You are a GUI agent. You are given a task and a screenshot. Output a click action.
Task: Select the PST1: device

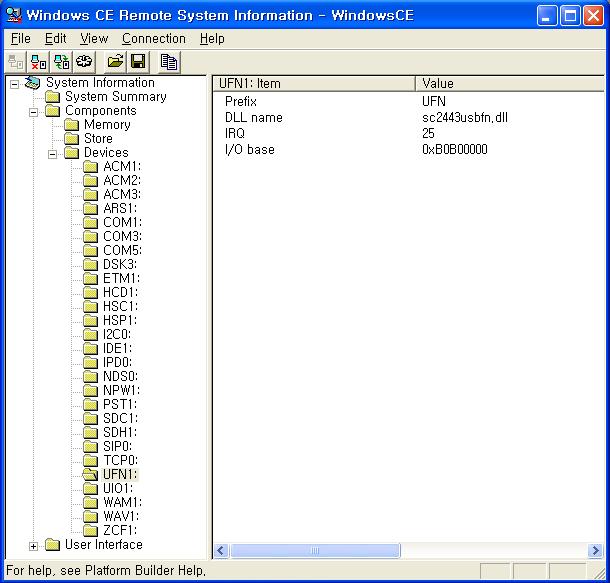tap(120, 404)
